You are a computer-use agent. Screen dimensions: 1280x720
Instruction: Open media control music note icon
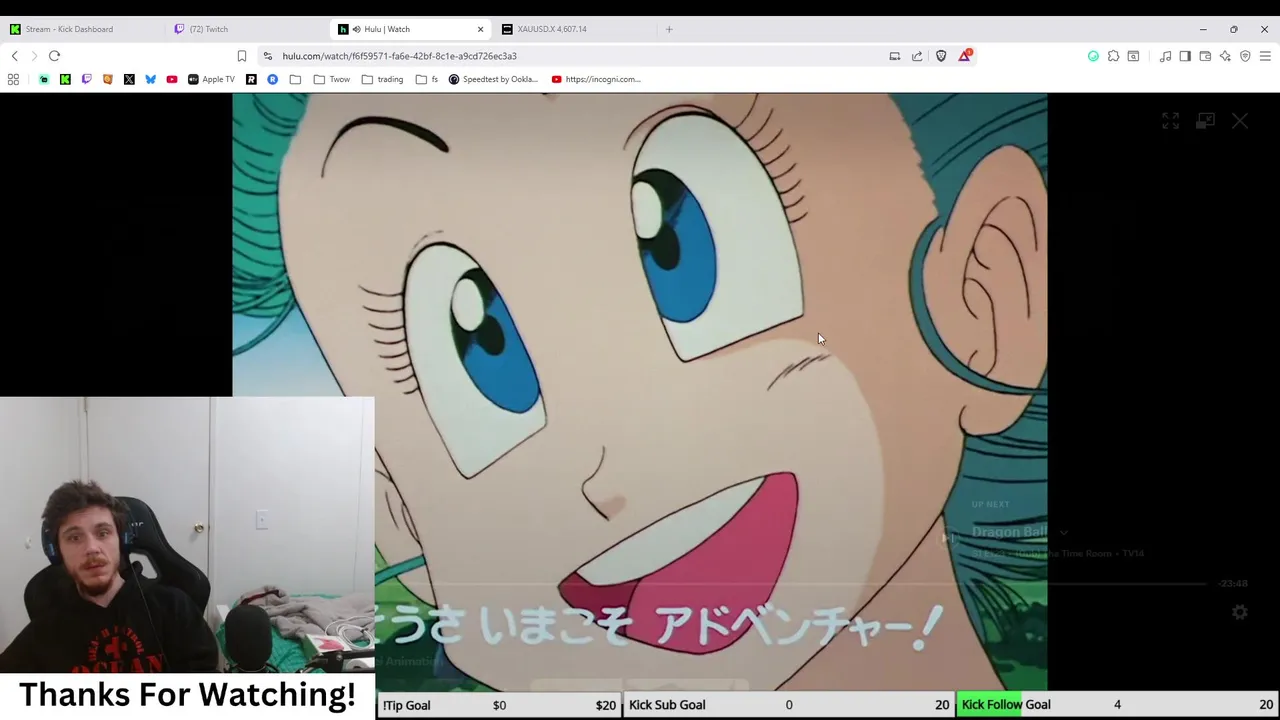1165,56
